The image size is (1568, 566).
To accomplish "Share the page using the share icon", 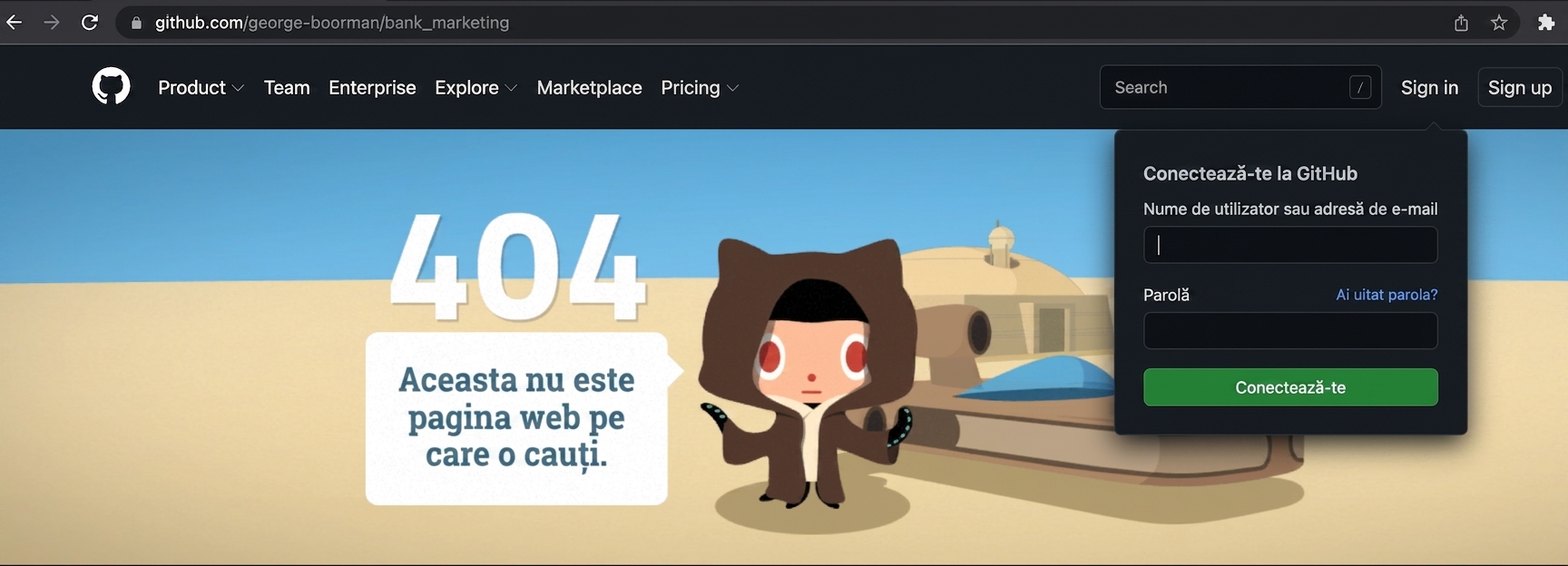I will pyautogui.click(x=1461, y=23).
